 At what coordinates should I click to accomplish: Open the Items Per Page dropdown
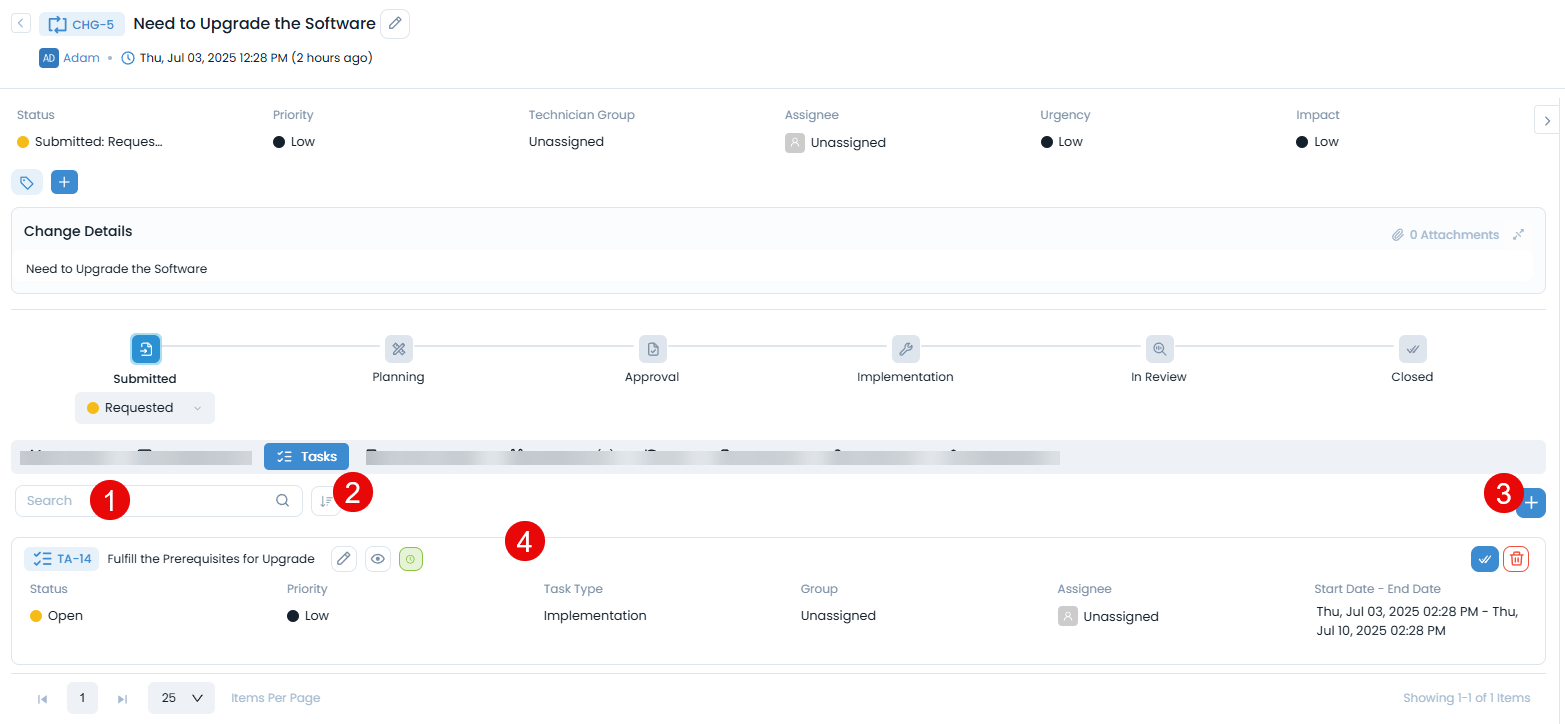pos(180,697)
